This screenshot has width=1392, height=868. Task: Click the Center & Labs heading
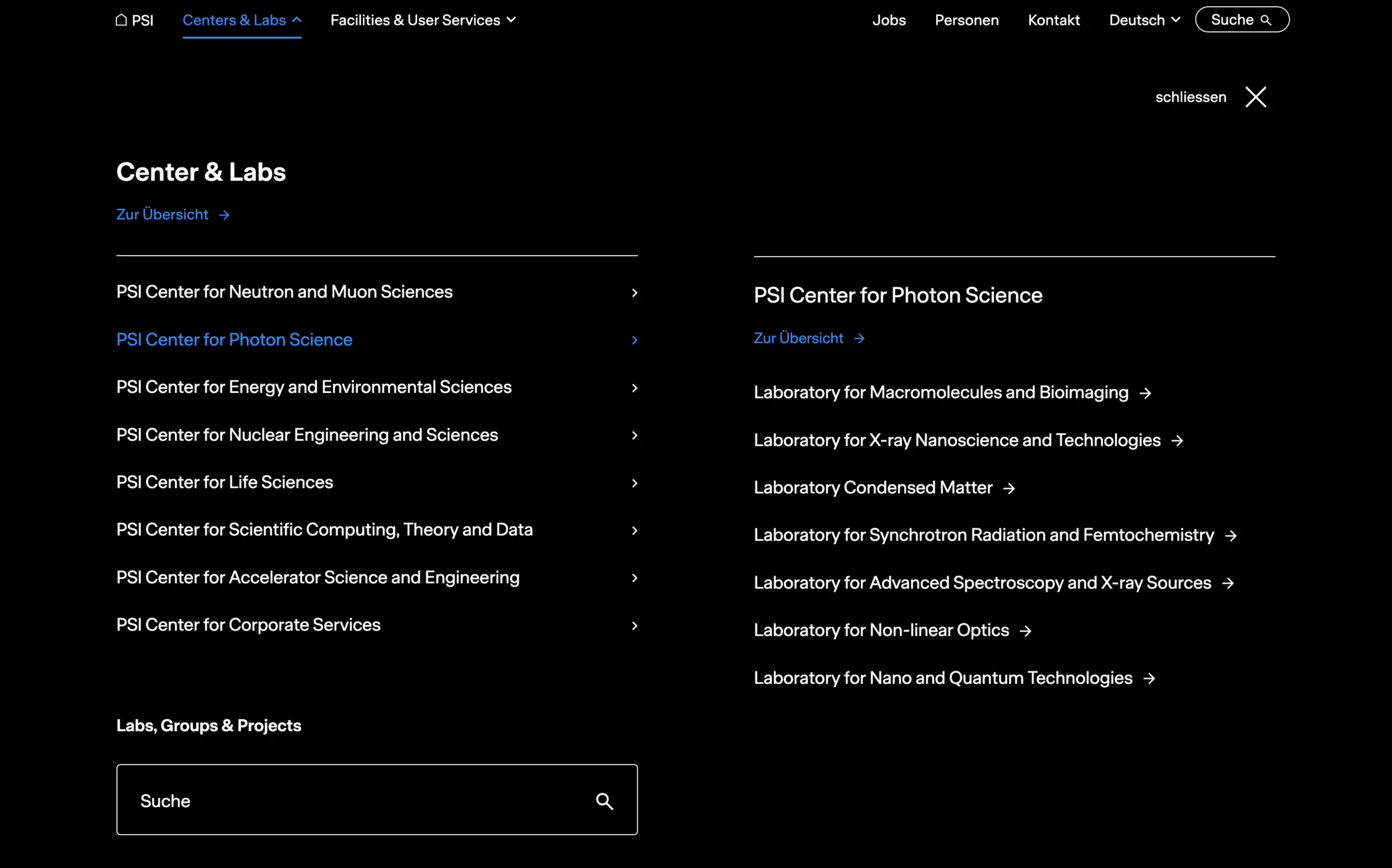click(x=201, y=172)
